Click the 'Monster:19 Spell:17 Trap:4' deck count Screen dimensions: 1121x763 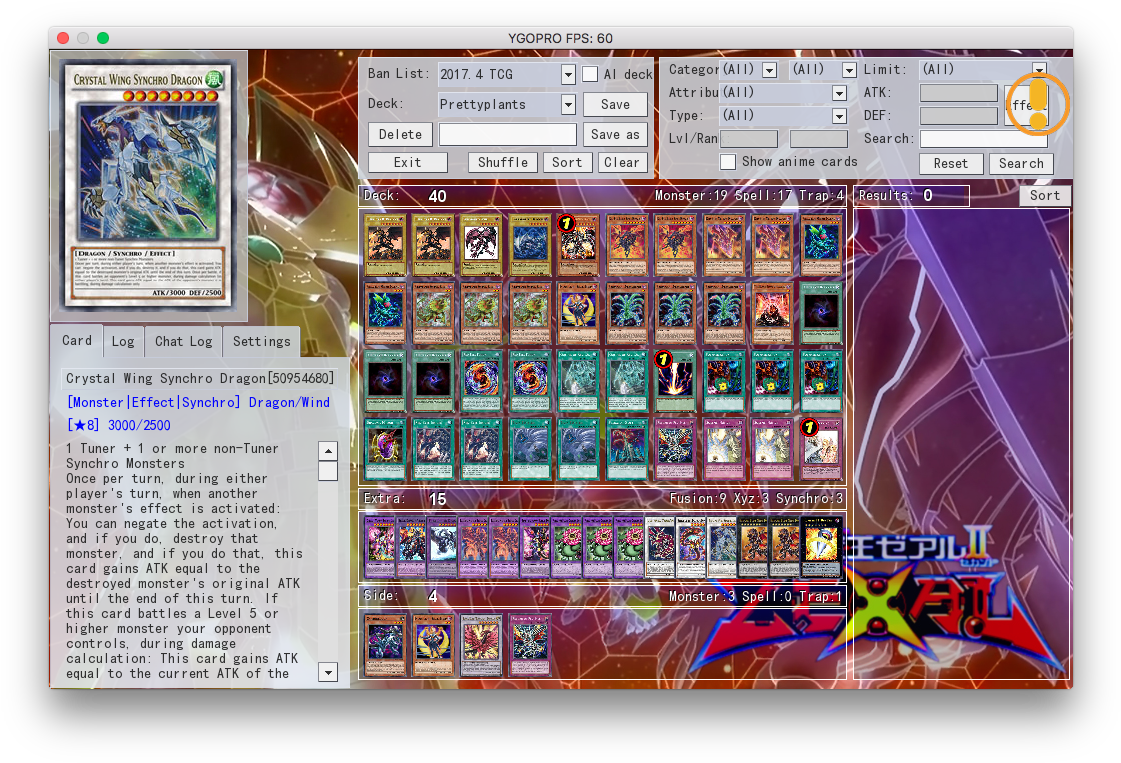click(749, 196)
